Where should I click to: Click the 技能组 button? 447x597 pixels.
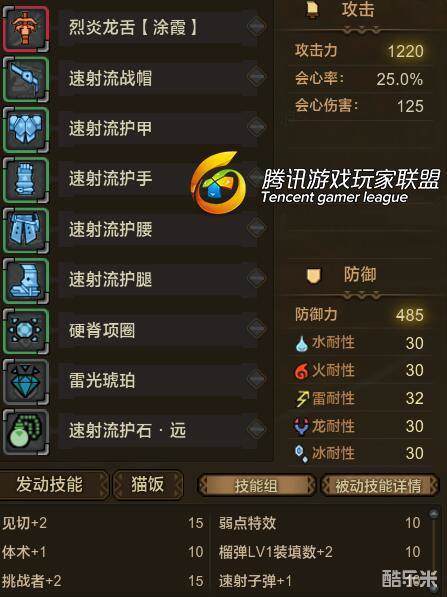coord(256,485)
